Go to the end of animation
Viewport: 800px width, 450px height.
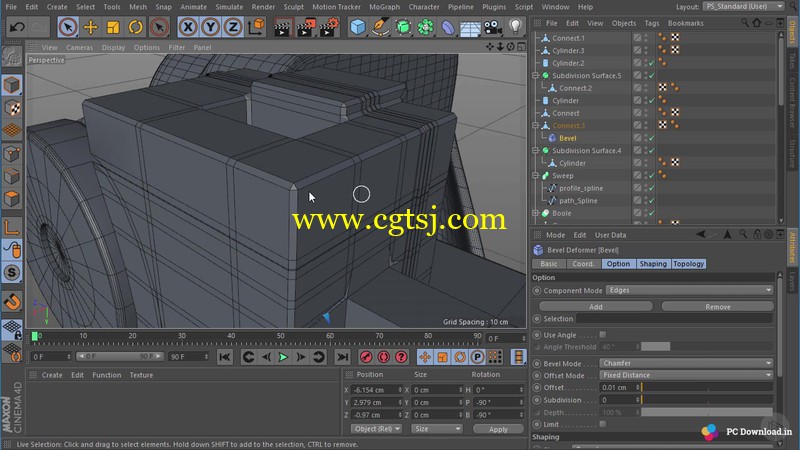[x=343, y=357]
